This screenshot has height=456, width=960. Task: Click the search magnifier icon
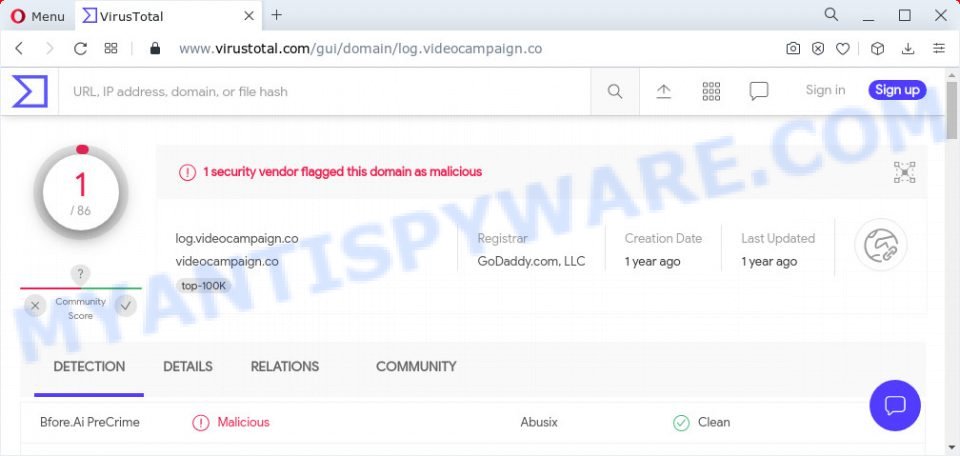[x=615, y=92]
